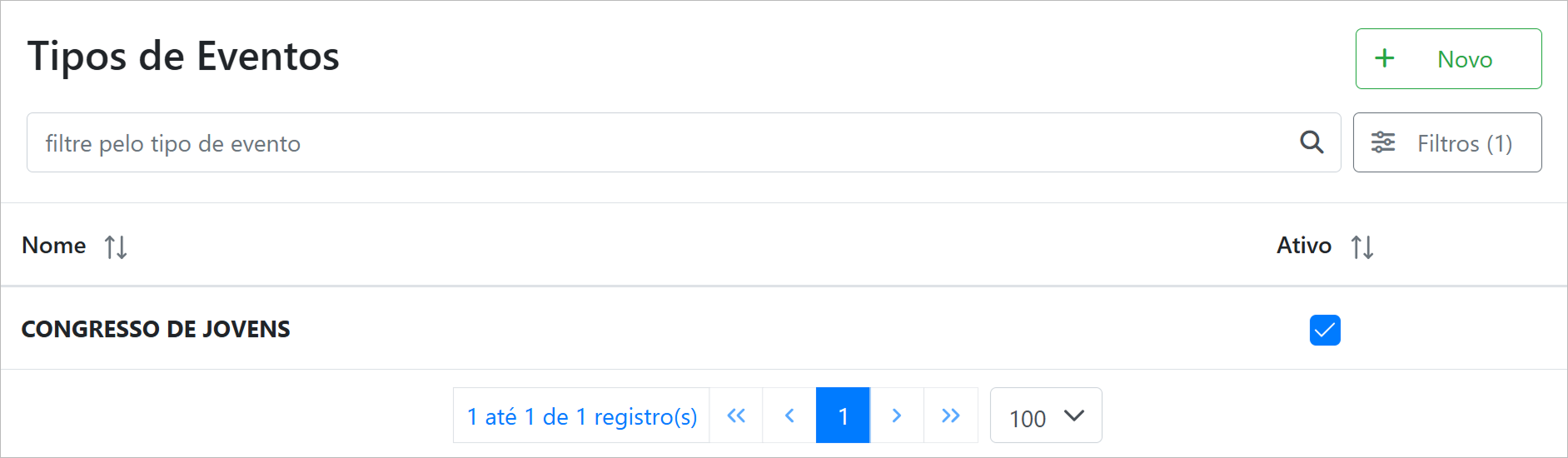Go to next page chevron

897,416
